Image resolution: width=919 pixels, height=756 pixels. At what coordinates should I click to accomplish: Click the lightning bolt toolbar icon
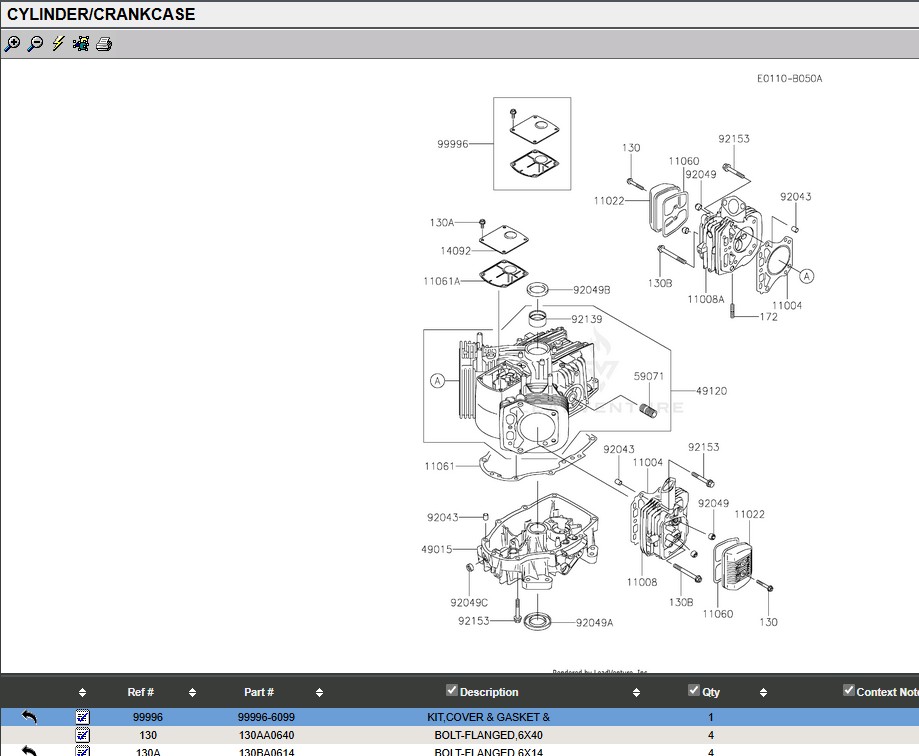coord(58,44)
